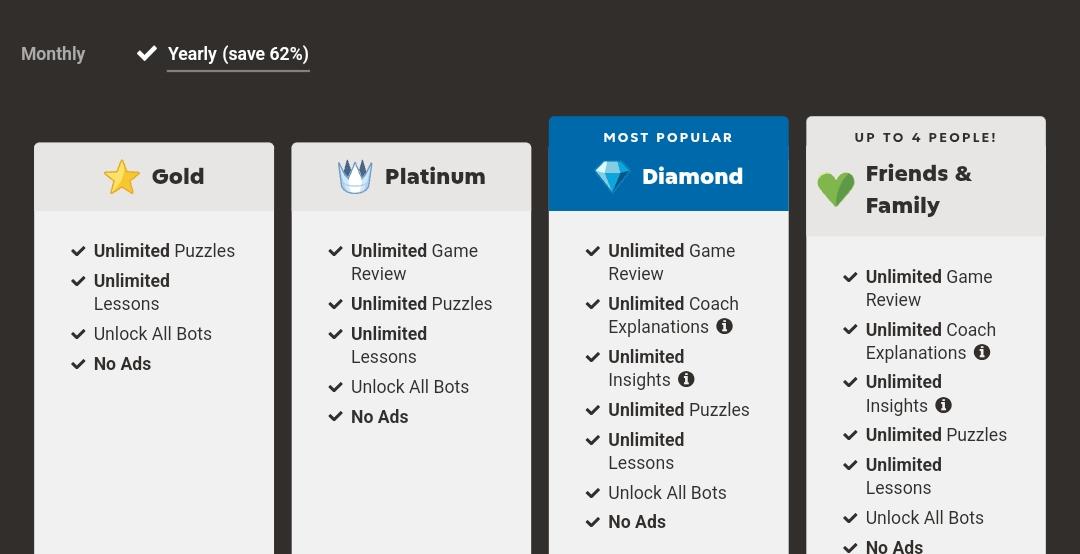This screenshot has width=1080, height=554.
Task: Click Unlimited Puzzles in Gold plan
Action: (x=164, y=251)
